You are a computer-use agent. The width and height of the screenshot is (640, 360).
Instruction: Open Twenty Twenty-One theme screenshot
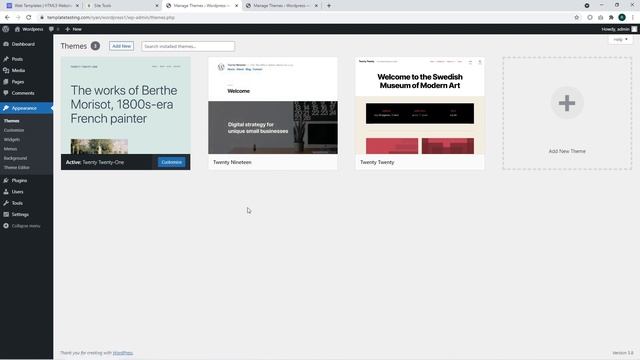point(126,105)
